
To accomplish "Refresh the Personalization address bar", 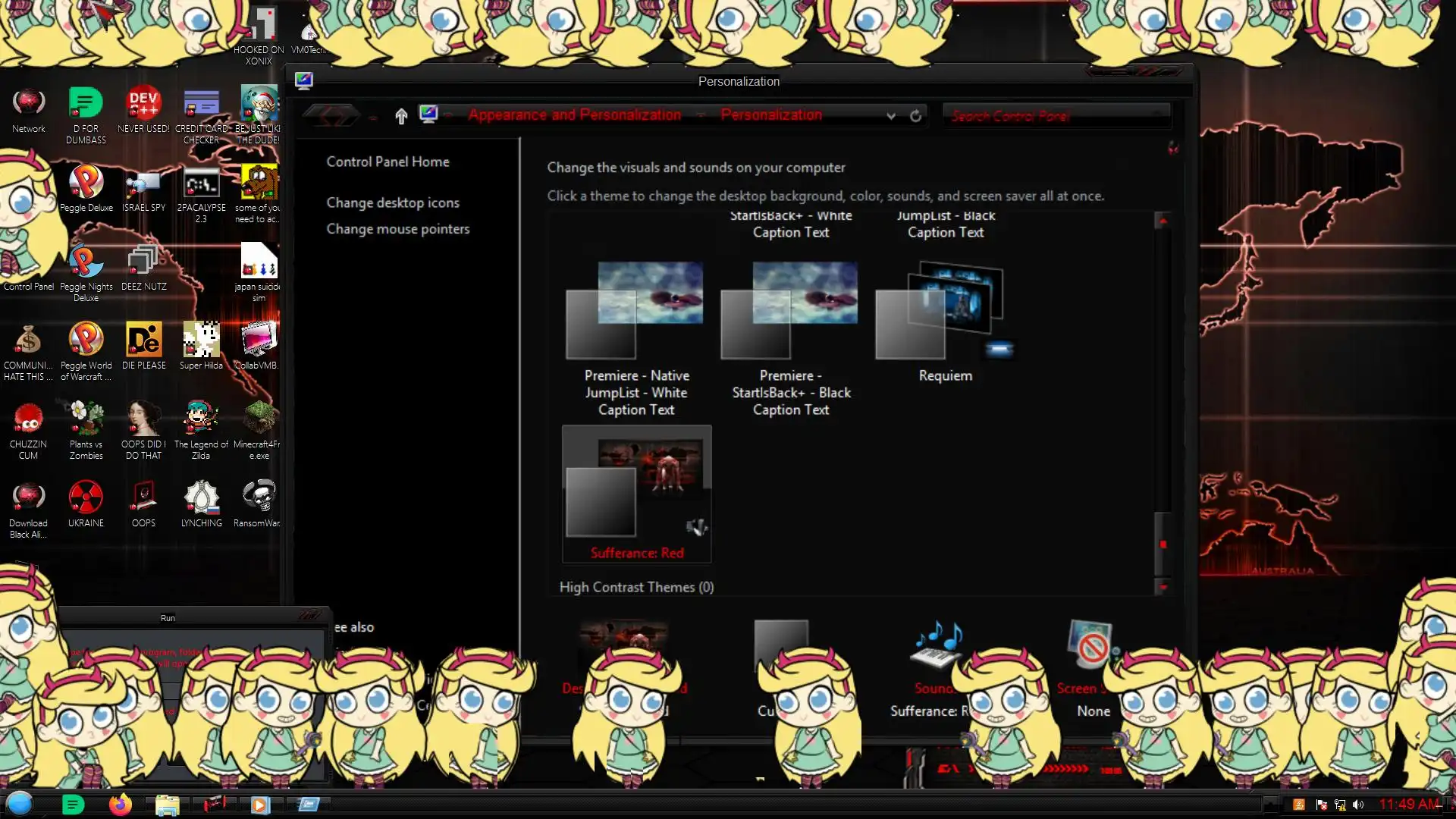I will point(915,116).
